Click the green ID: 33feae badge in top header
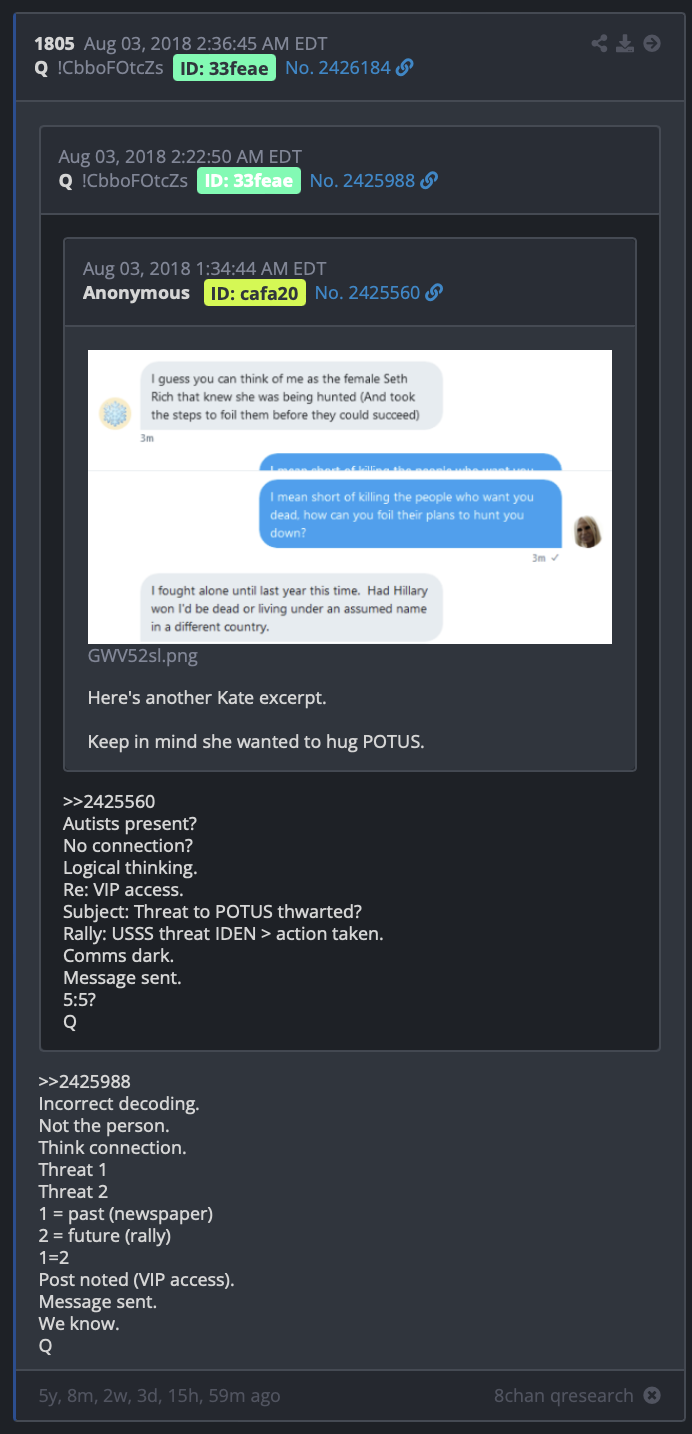 click(224, 68)
